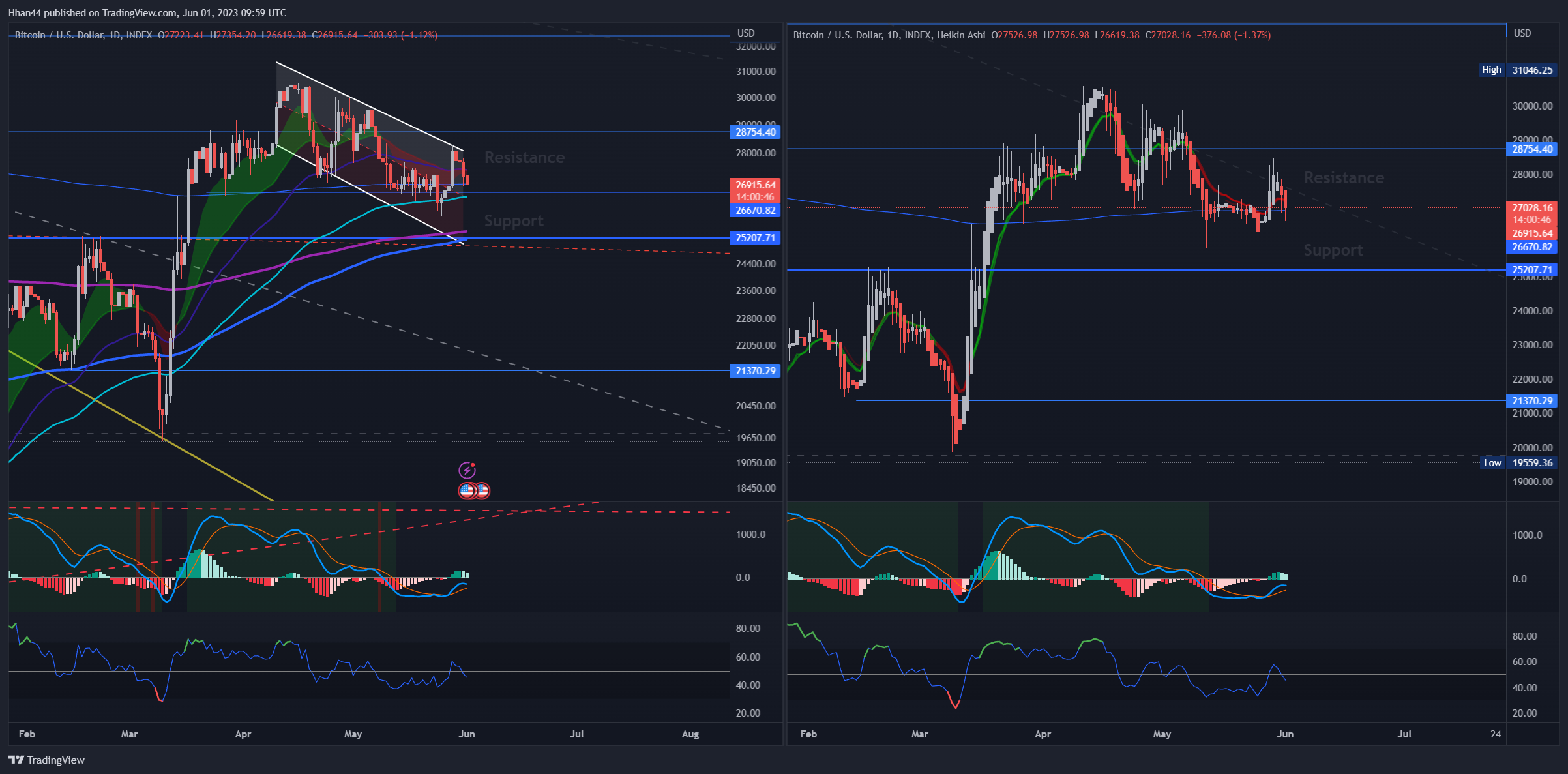Click RSI 80.00 axis value on left chart

[748, 629]
